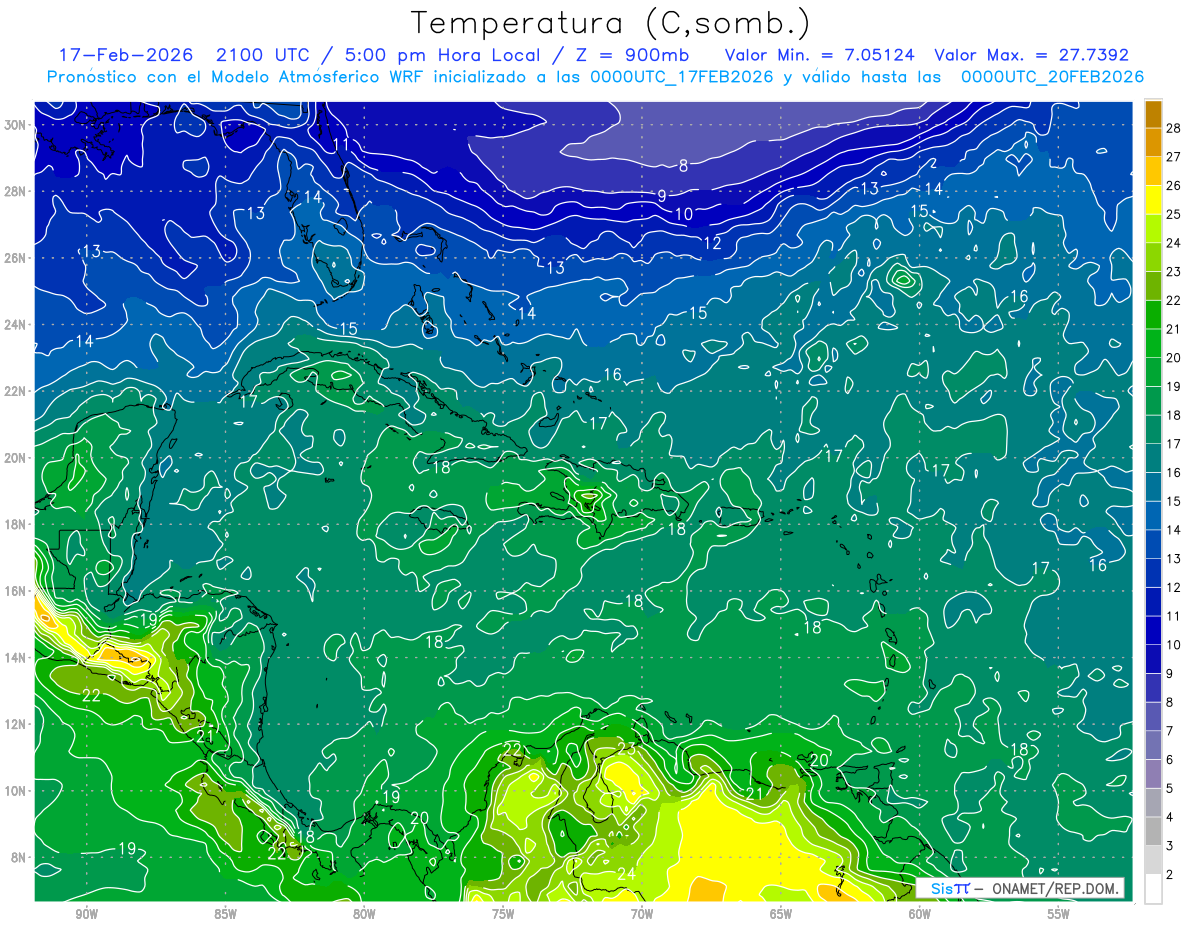Pick the swatch between legend 10 and 11
The image size is (1200, 927).
(1153, 630)
